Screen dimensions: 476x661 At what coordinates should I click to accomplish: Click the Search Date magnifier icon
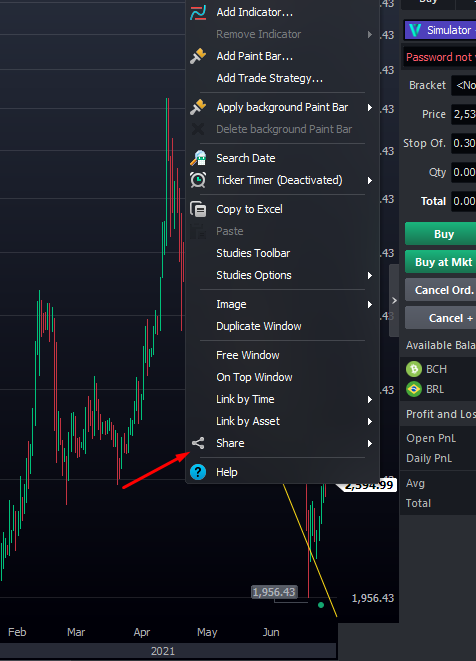click(x=198, y=158)
